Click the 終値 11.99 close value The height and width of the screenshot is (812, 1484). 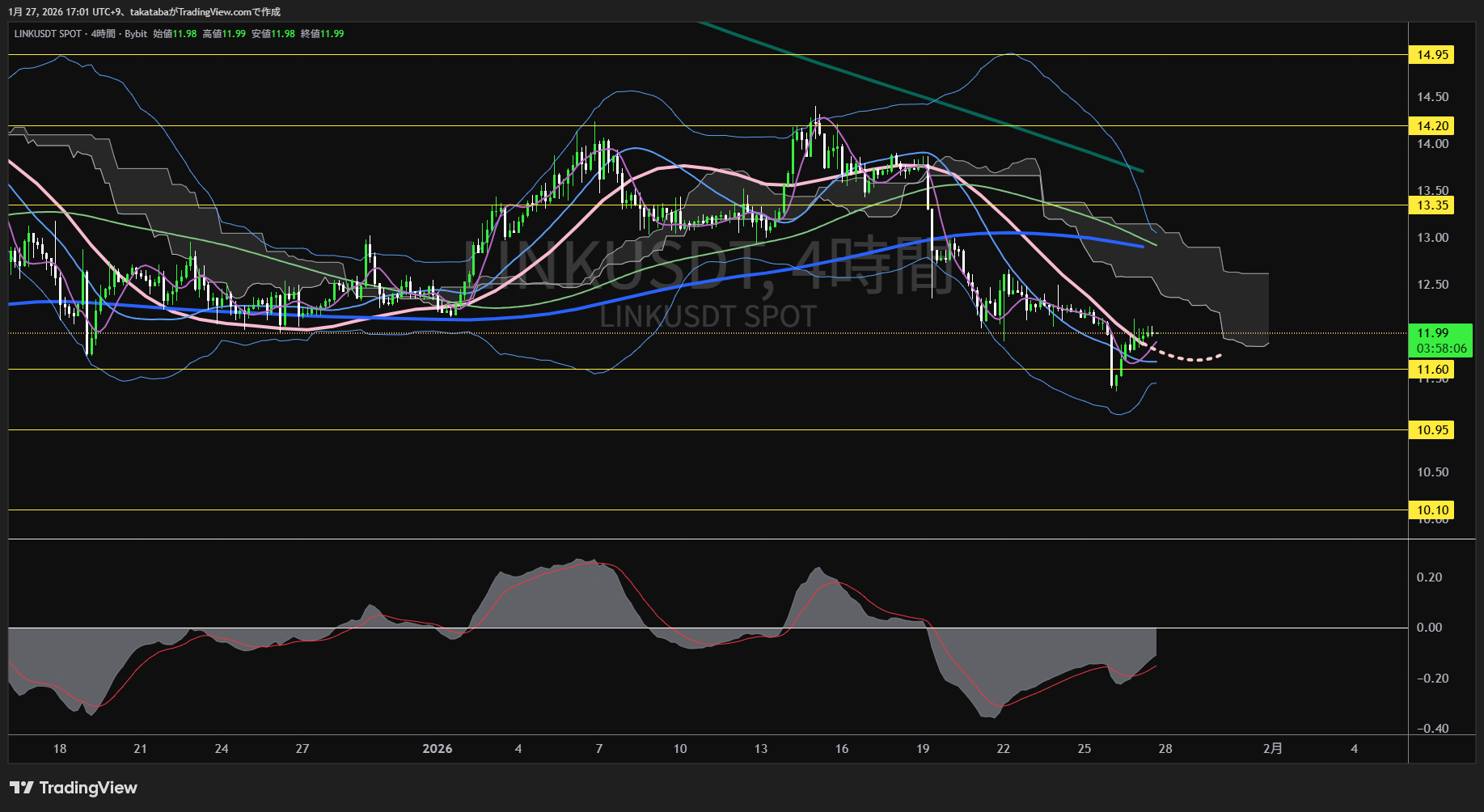322,34
